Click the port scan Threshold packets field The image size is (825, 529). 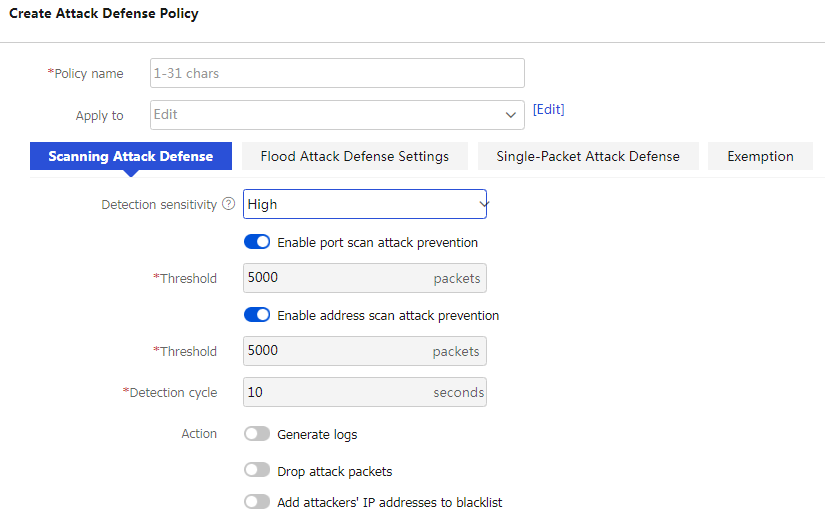365,278
